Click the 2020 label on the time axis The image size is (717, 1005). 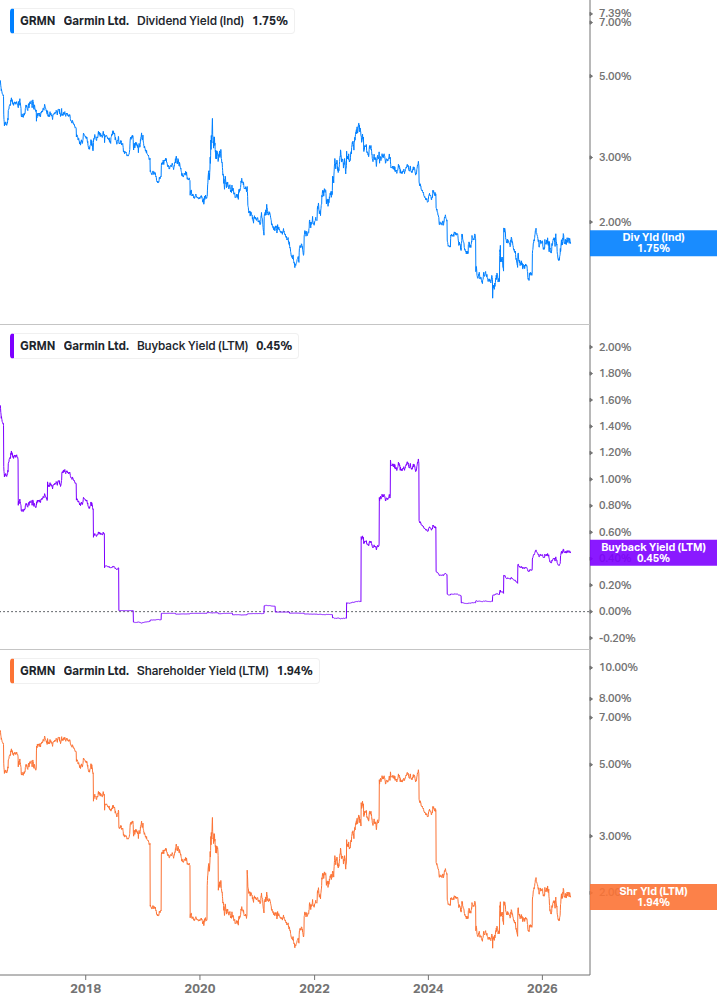tap(200, 988)
